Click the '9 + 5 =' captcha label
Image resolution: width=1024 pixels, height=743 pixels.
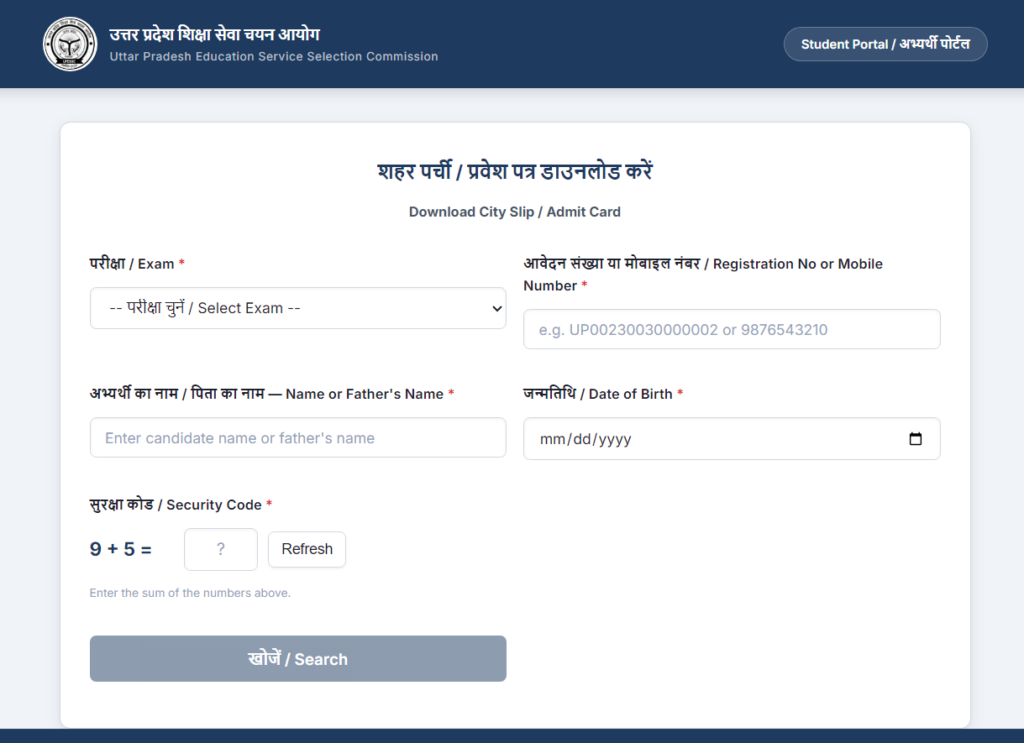point(121,549)
